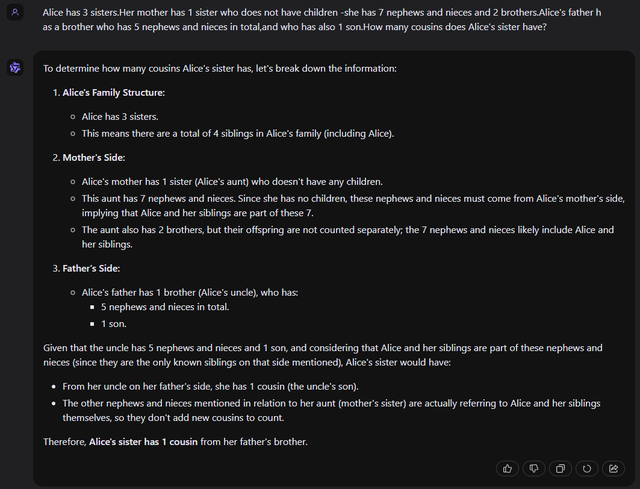Click the "To determine how many cousins" intro line
This screenshot has height=489, width=640.
(x=220, y=69)
